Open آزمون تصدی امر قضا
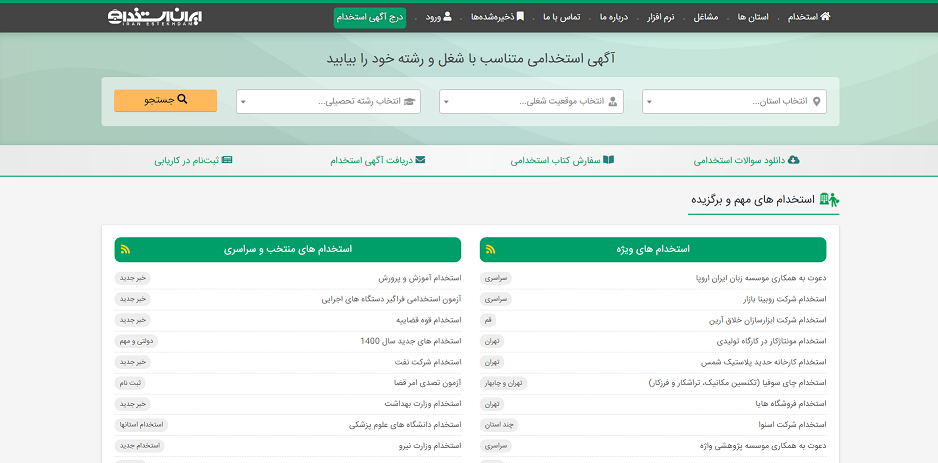938x463 pixels. (427, 383)
